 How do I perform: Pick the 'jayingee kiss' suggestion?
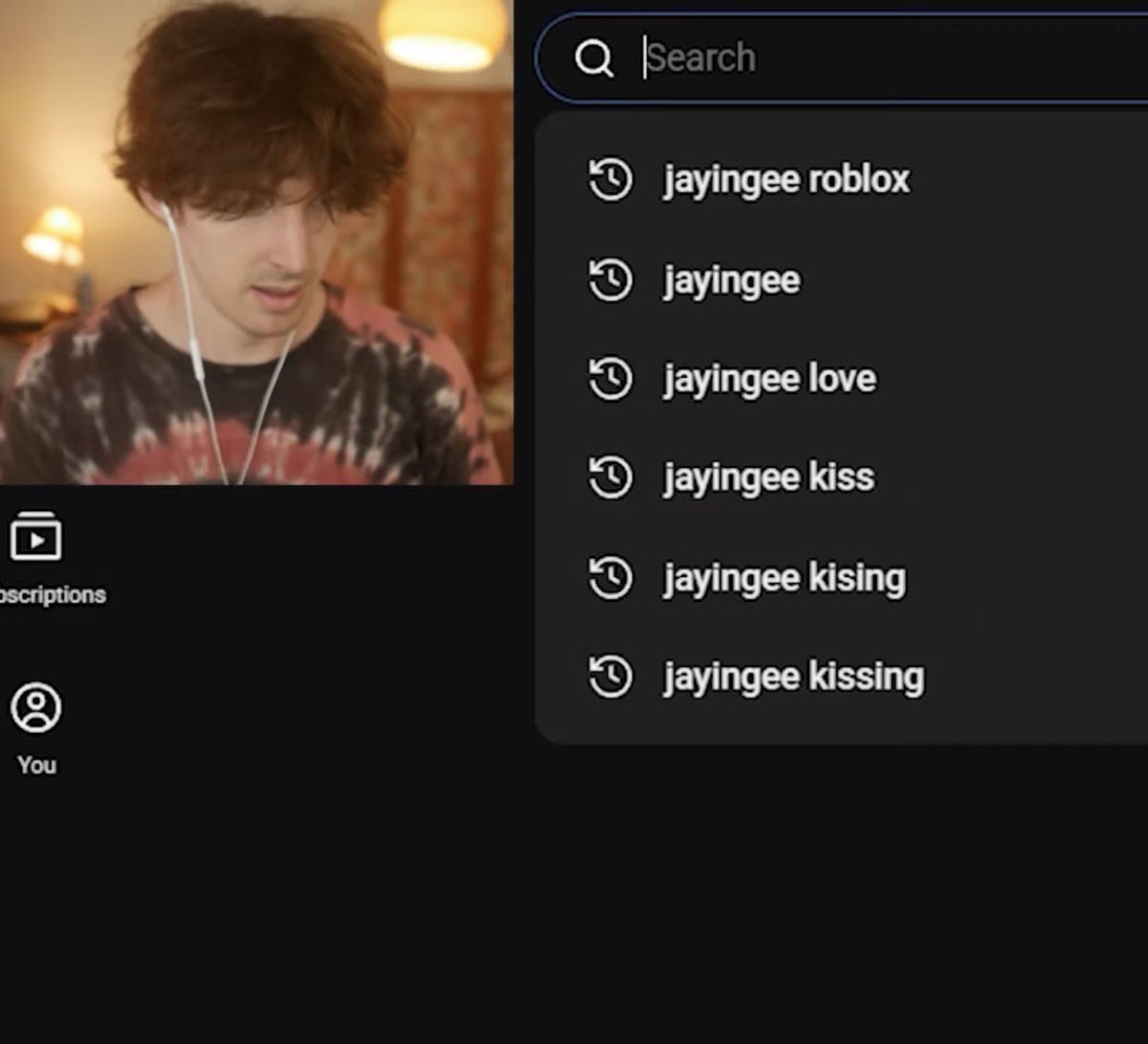pos(768,477)
